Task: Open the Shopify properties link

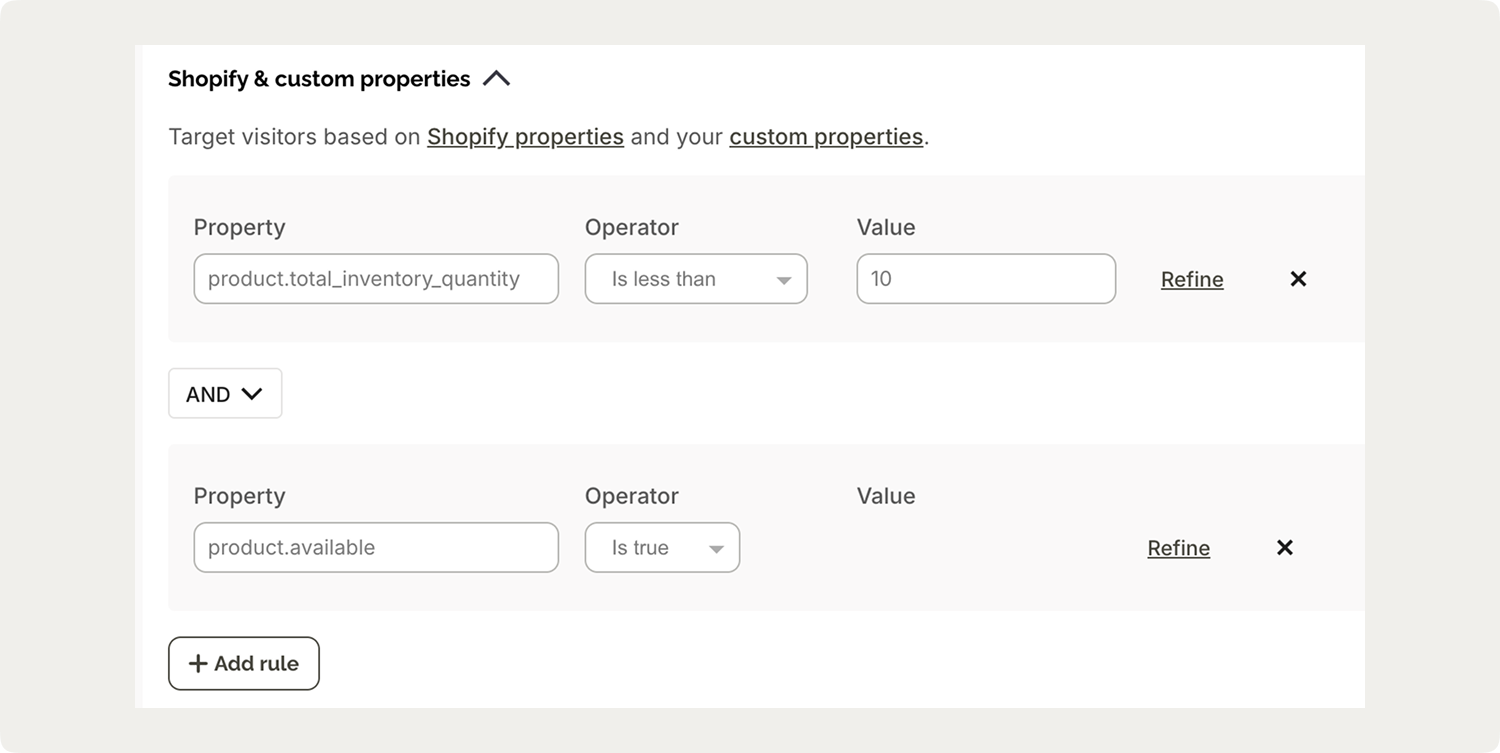Action: [525, 137]
